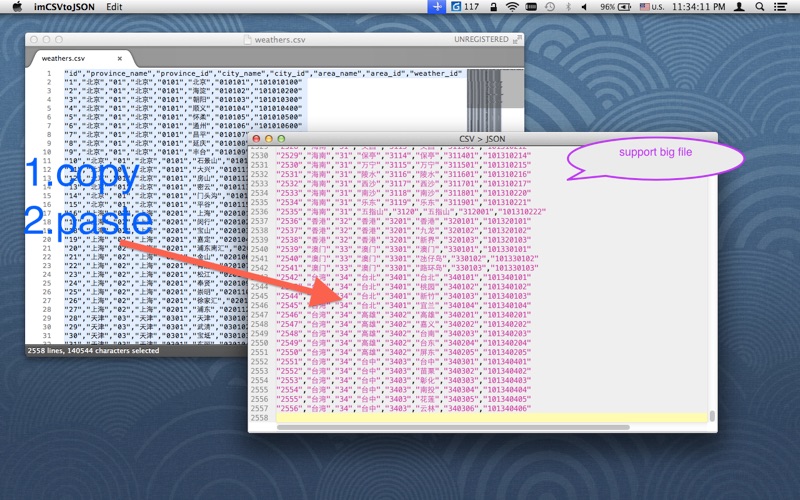Open the Wi-Fi status menu
The height and width of the screenshot is (500, 800).
click(x=512, y=7)
